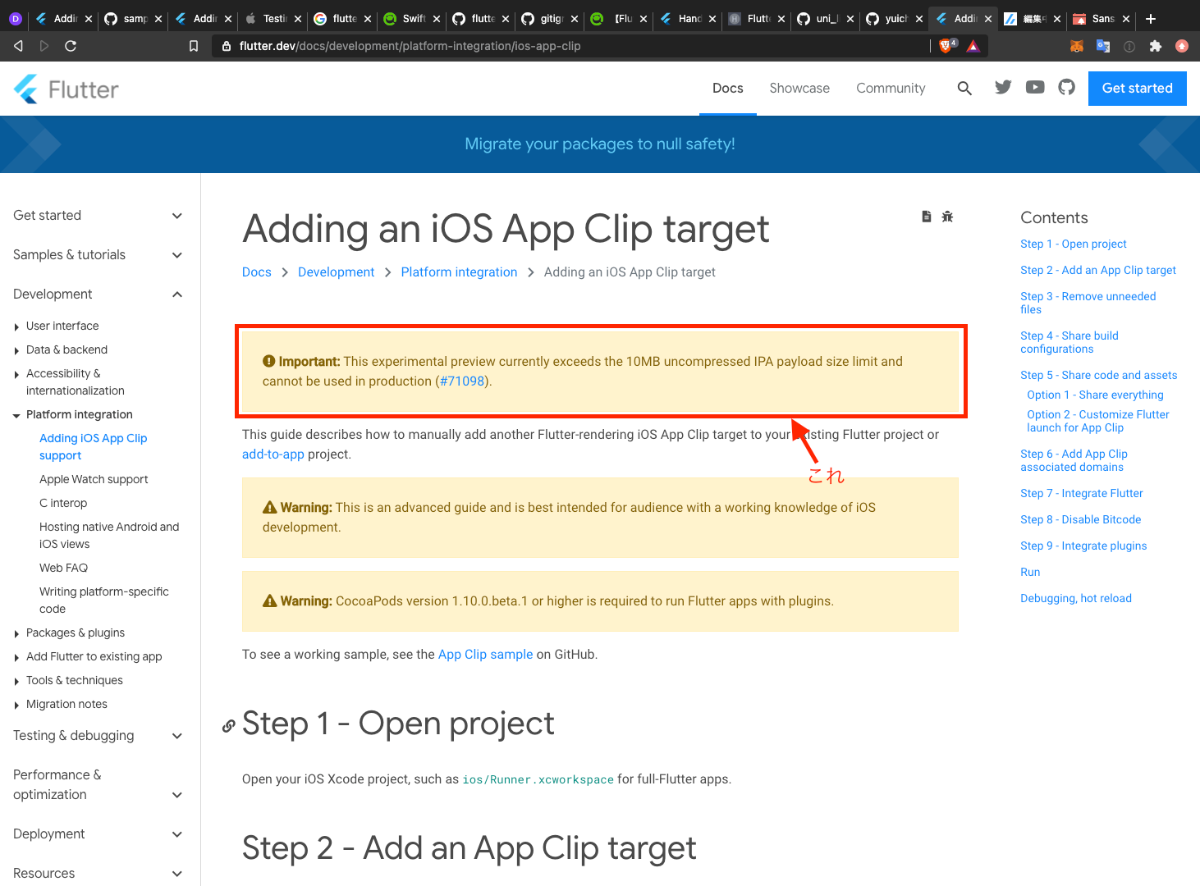
Task: Click the report issue bug icon
Action: click(947, 216)
